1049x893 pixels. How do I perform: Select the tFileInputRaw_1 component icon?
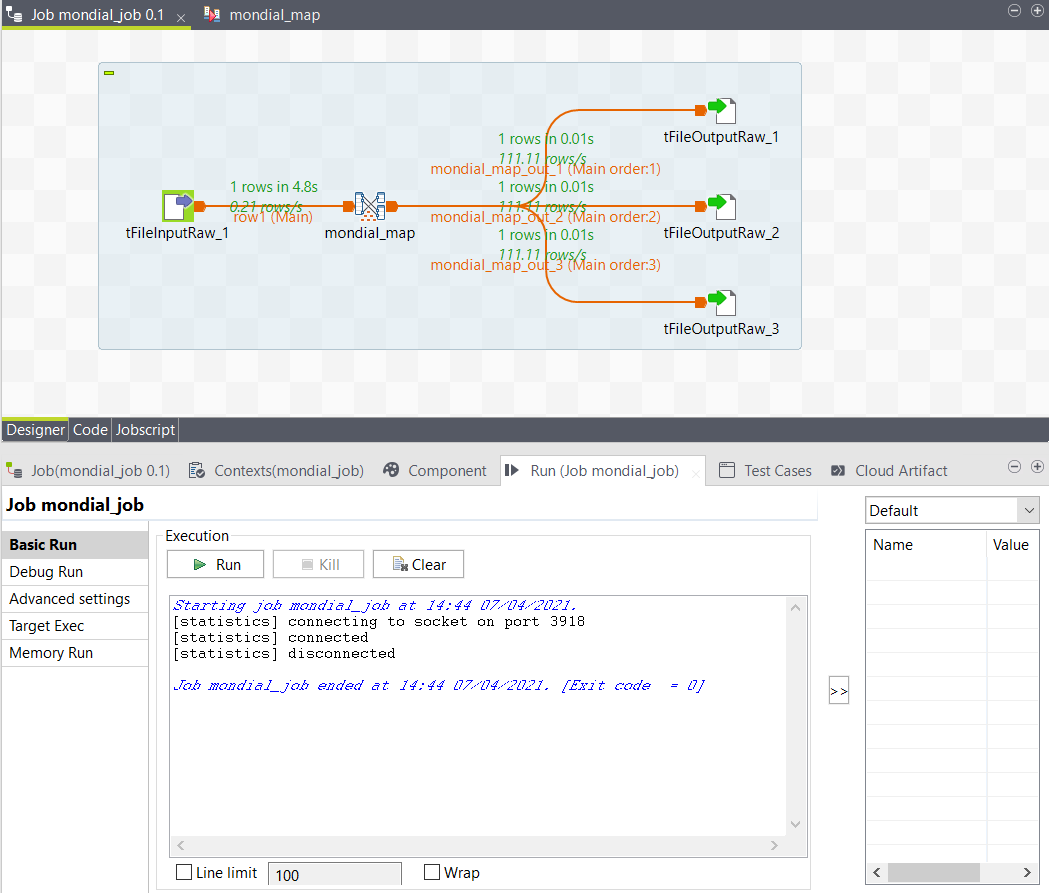[x=178, y=206]
